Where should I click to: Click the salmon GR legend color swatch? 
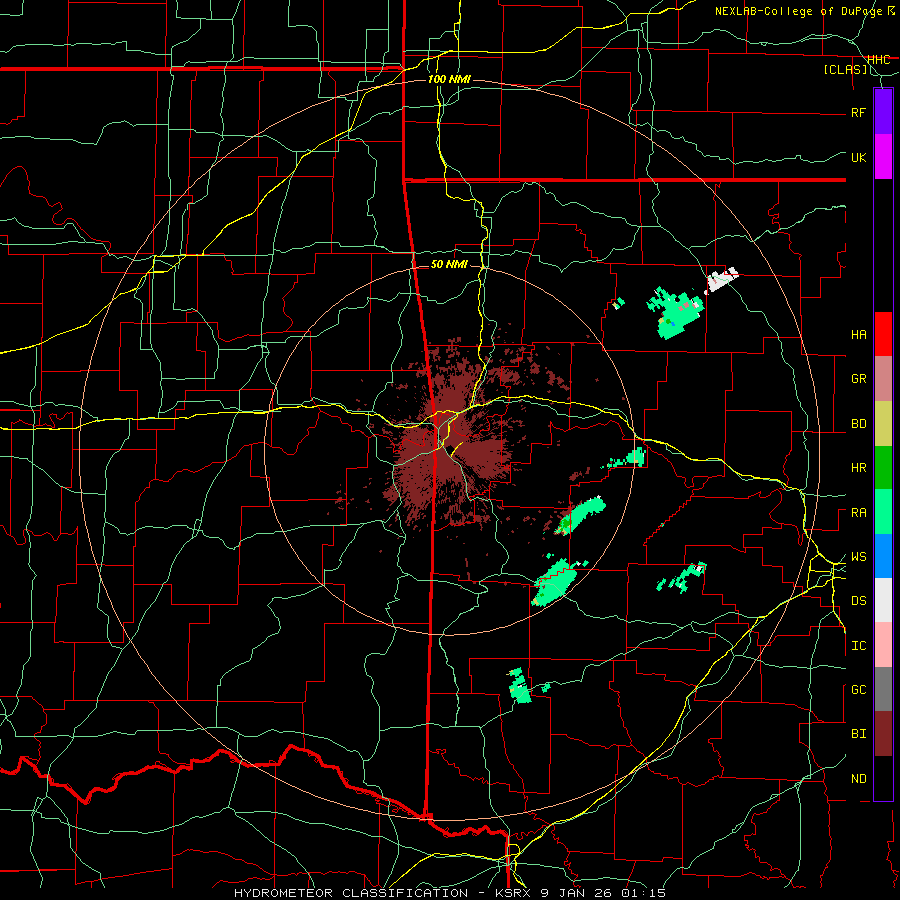[x=883, y=379]
